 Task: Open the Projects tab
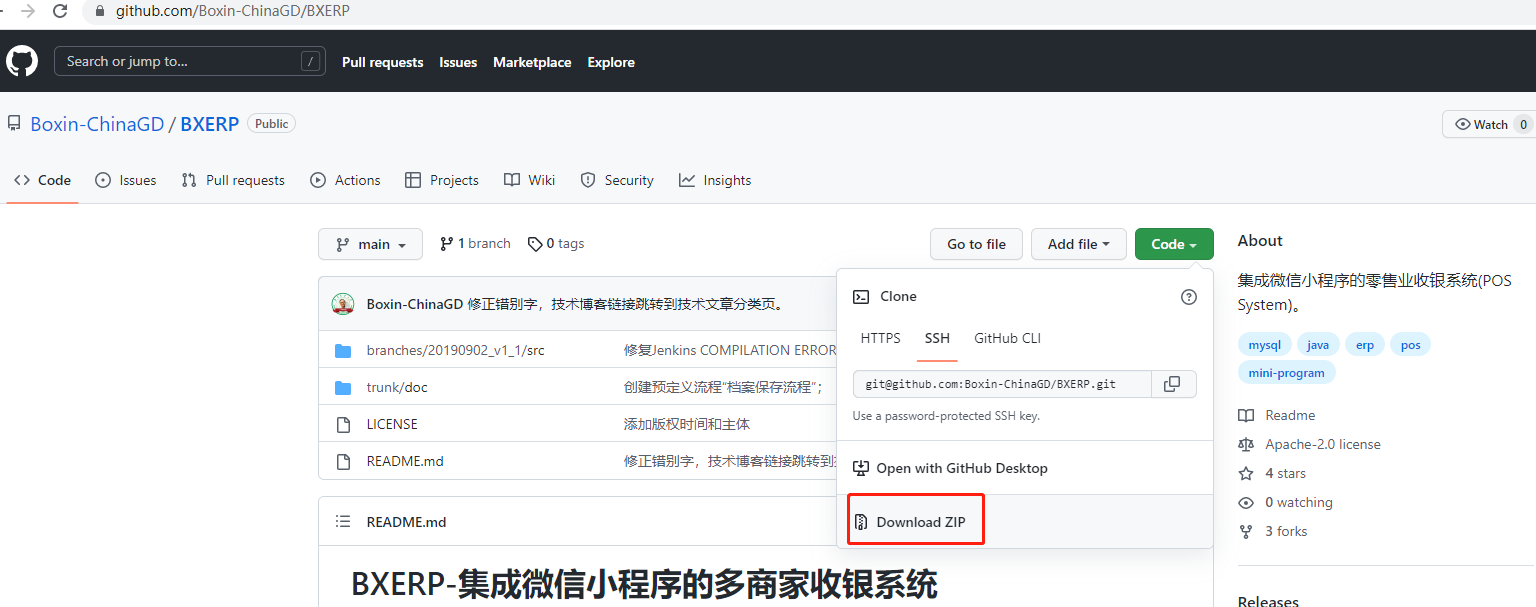(442, 180)
